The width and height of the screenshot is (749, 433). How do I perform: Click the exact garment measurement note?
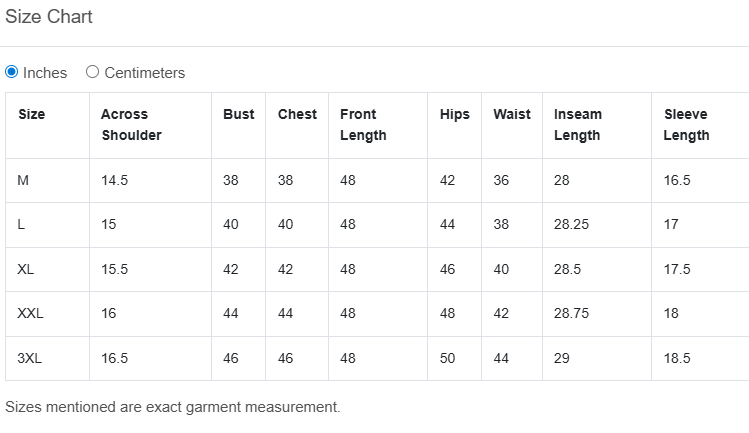tap(172, 407)
